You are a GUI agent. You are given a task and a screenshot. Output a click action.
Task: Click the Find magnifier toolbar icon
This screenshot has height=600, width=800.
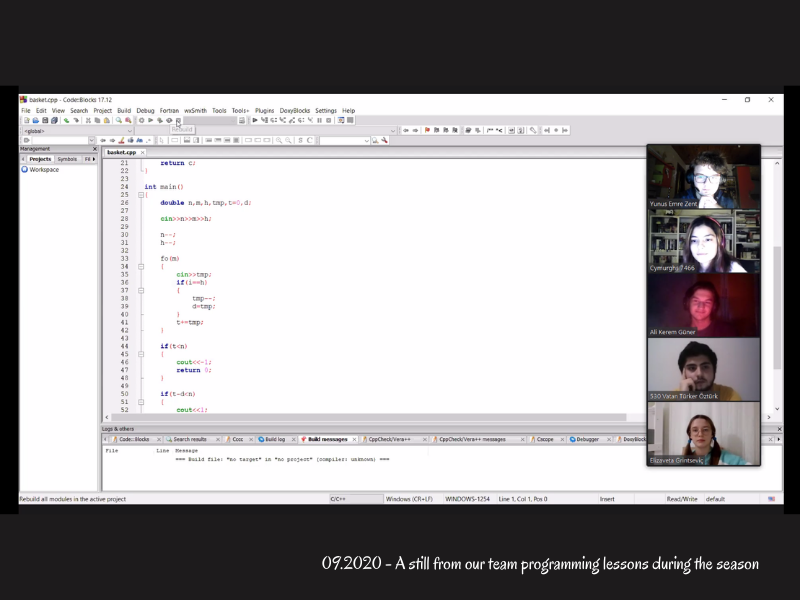119,120
